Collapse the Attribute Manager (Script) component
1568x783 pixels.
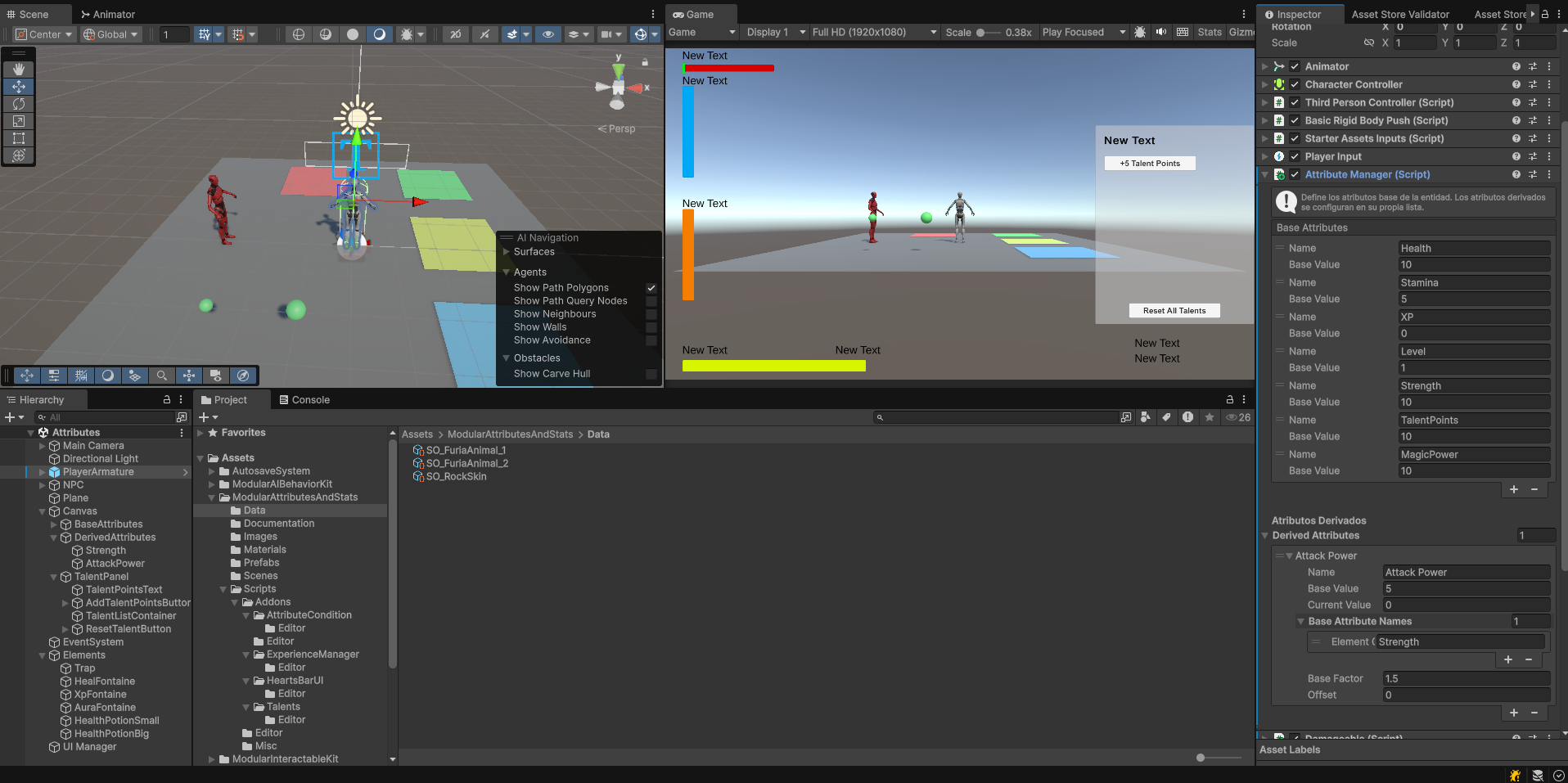pos(1264,174)
